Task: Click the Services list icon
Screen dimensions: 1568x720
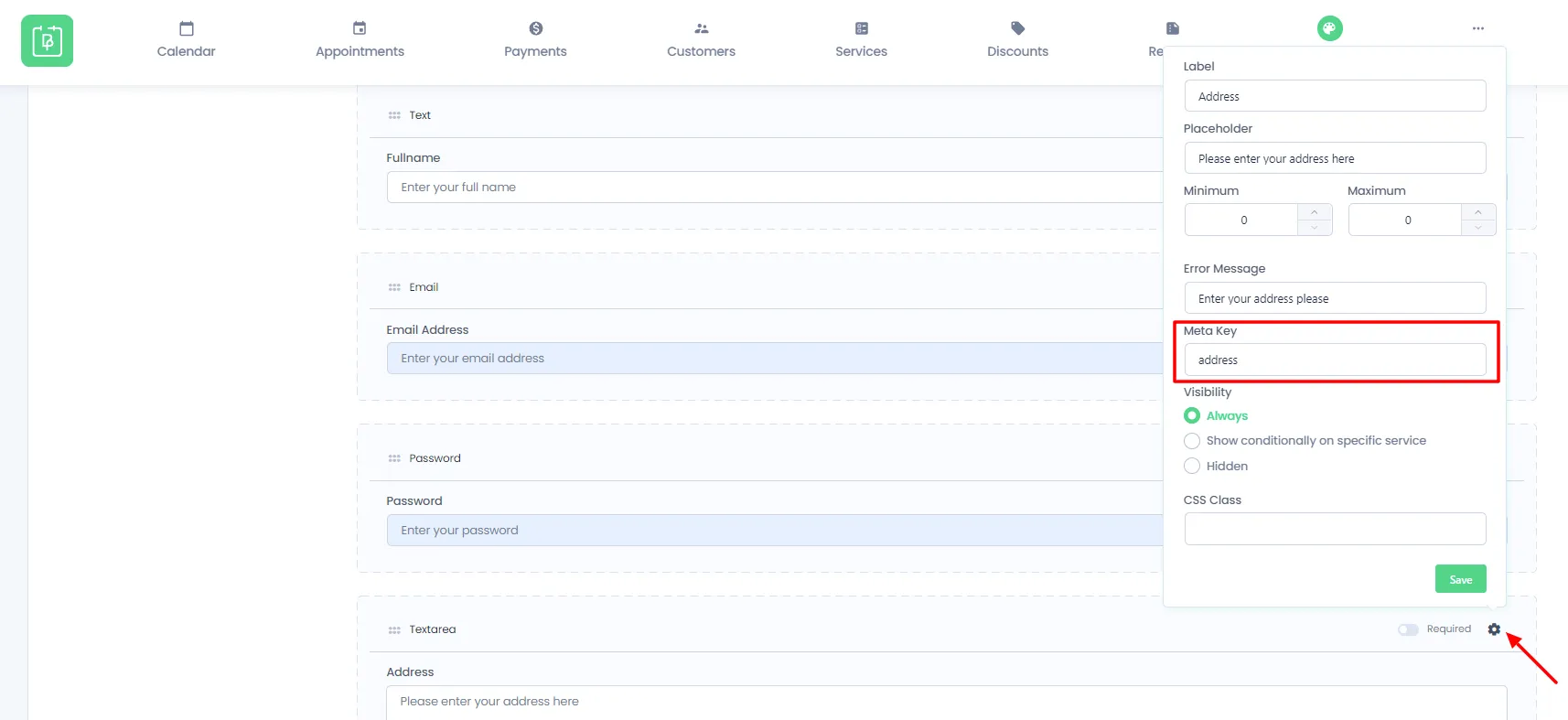Action: [x=862, y=28]
